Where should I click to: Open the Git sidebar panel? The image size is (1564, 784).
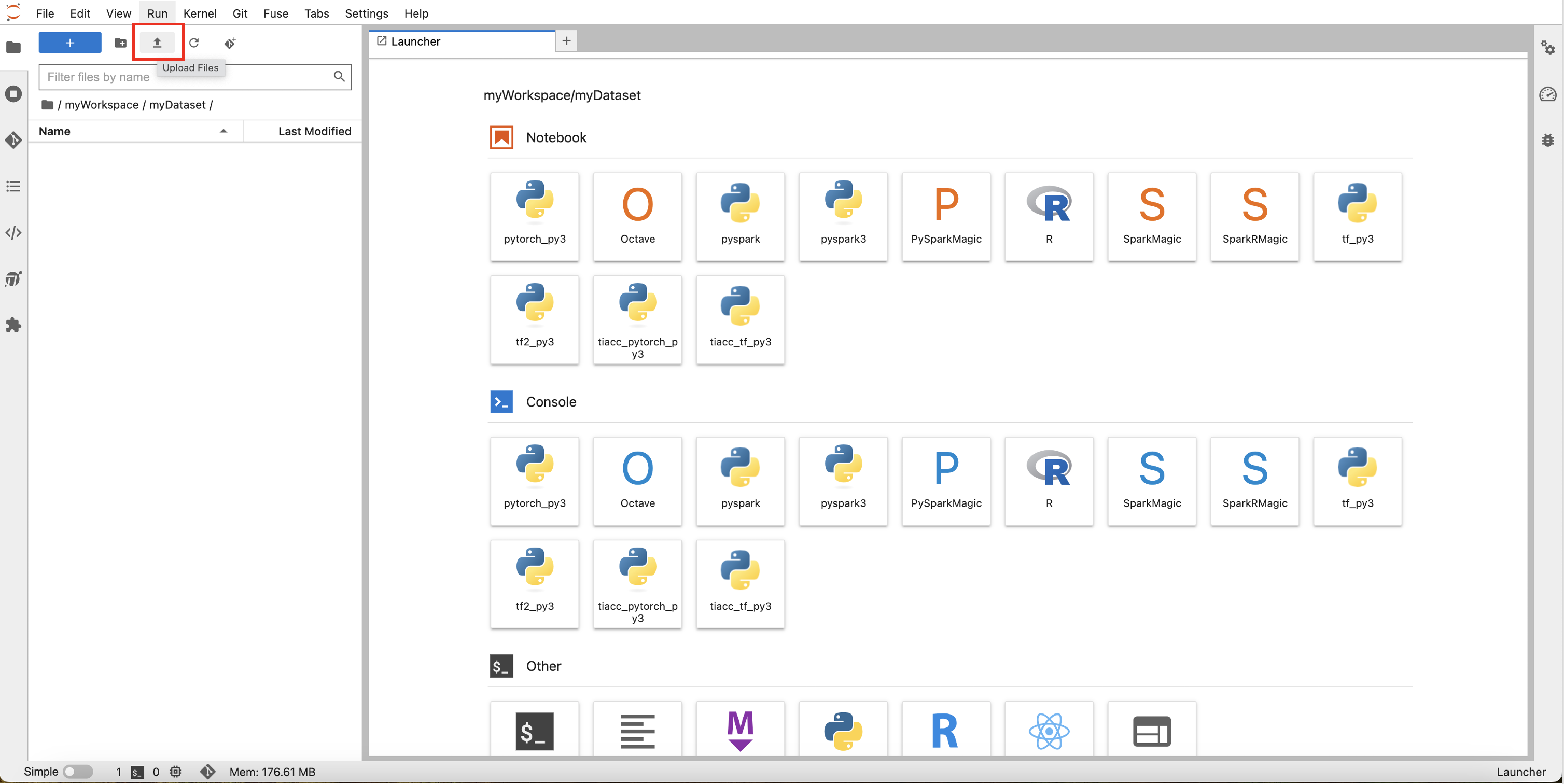point(13,139)
